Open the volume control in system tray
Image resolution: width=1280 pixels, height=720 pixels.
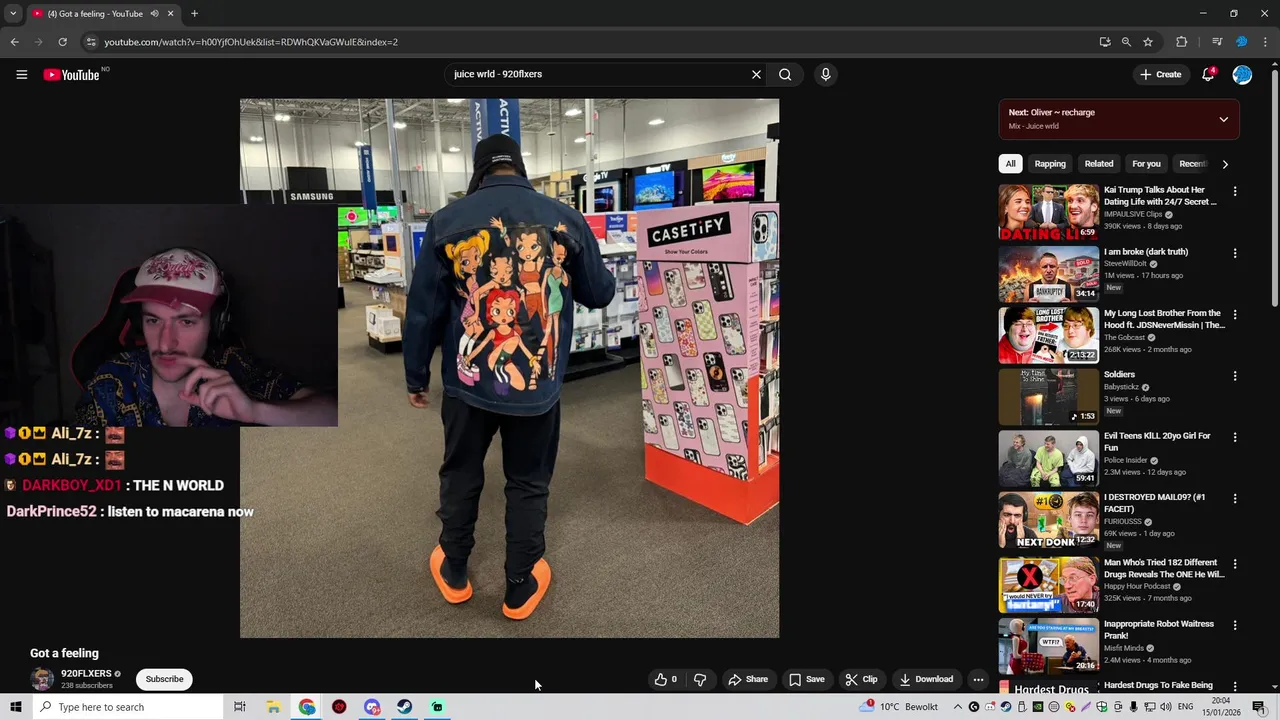(1166, 707)
